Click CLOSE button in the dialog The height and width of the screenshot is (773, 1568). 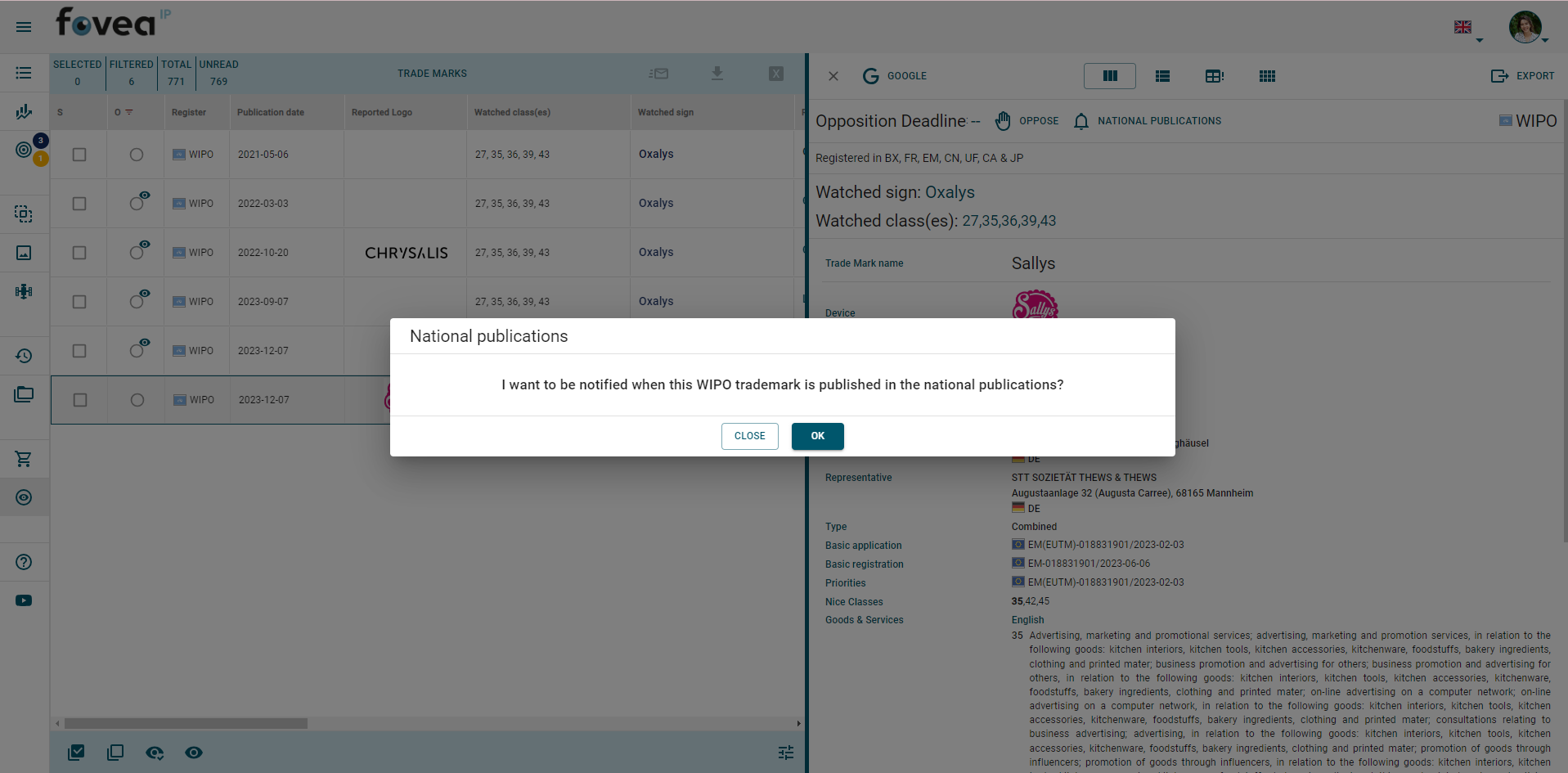coord(749,436)
